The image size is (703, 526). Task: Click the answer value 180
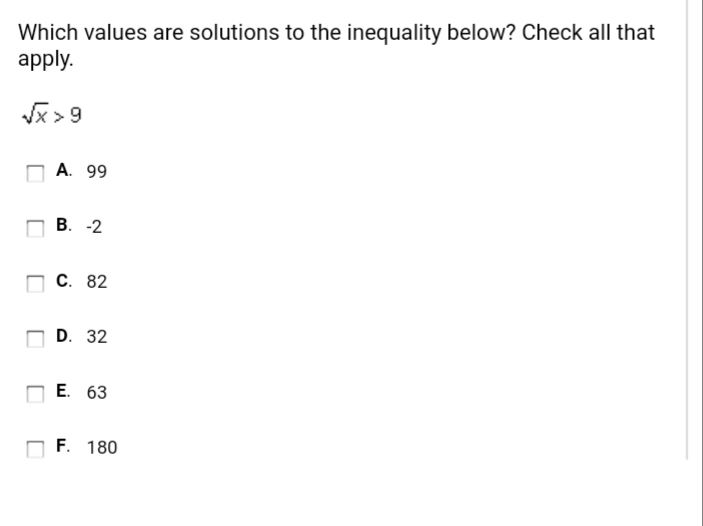(x=102, y=448)
